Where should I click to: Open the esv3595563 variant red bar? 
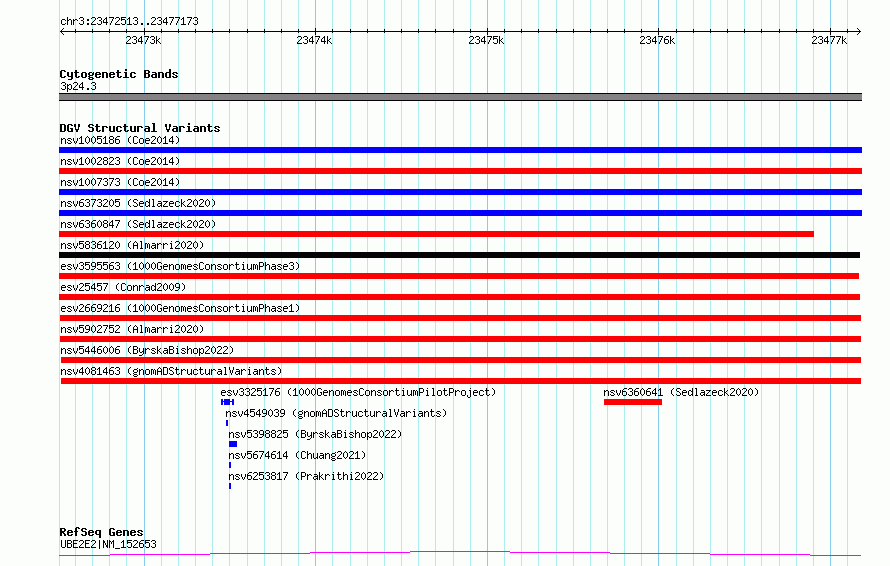[459, 276]
